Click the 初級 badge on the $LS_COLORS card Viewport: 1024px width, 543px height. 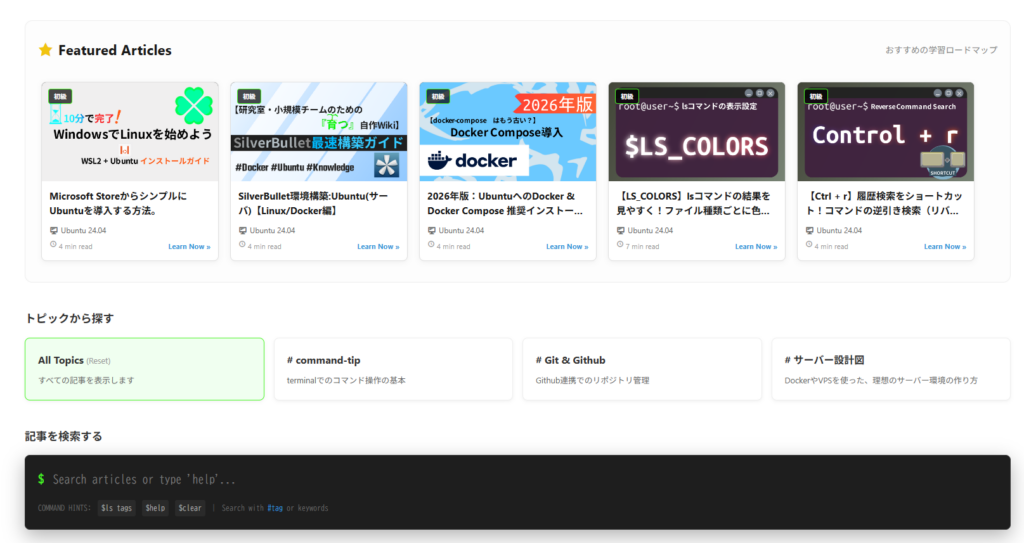pos(627,96)
